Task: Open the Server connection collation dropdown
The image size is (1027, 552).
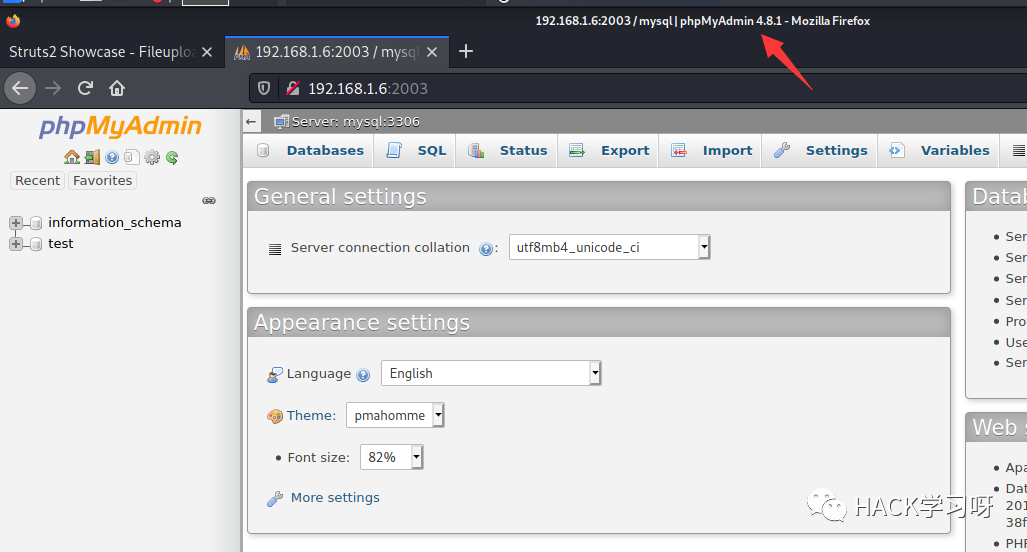Action: [610, 247]
